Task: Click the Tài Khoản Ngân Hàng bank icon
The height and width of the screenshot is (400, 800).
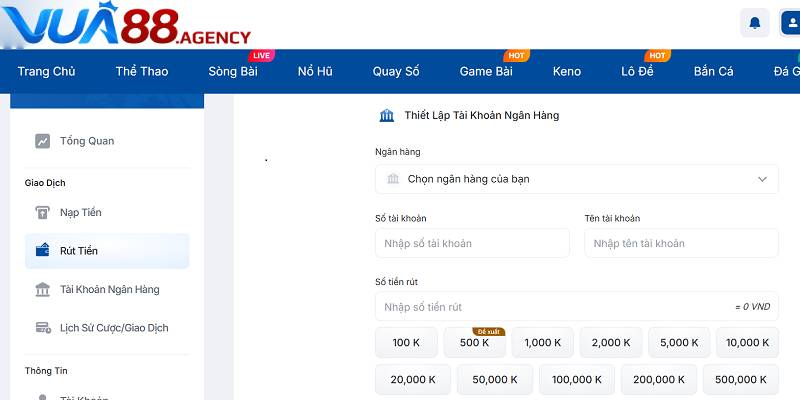Action: coord(43,290)
